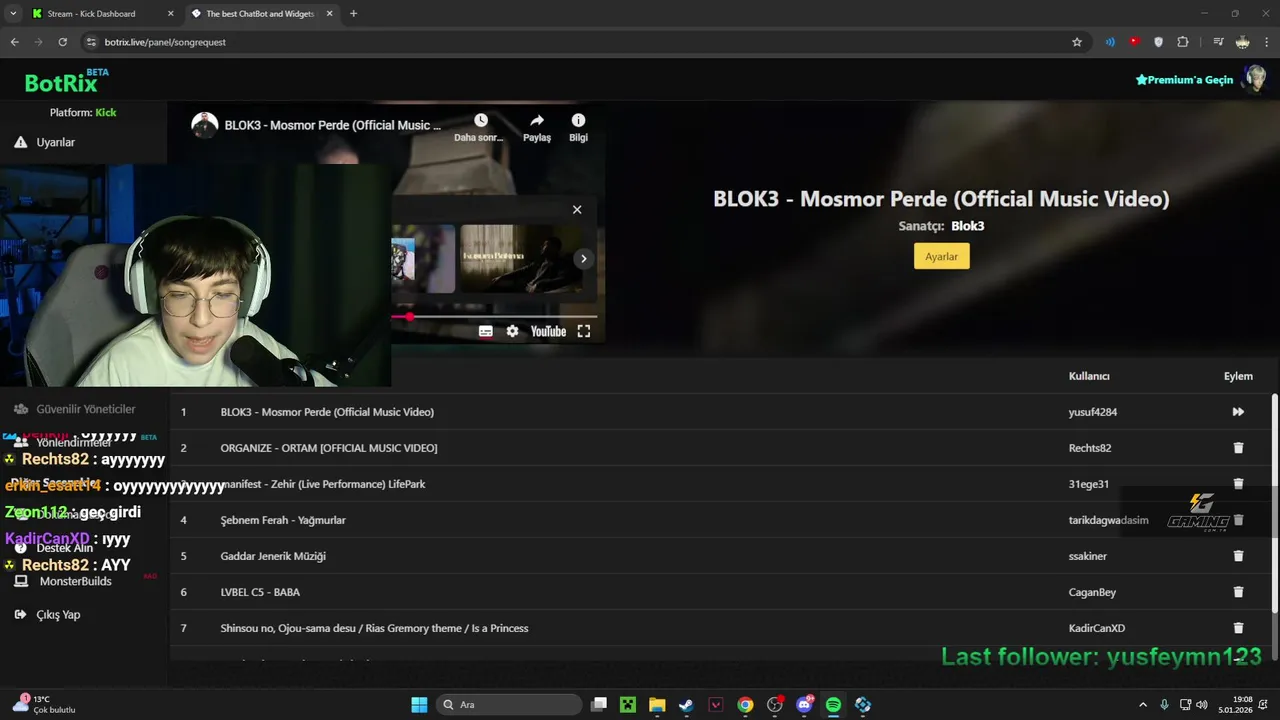Click the BotRix logo
Image resolution: width=1280 pixels, height=720 pixels.
pos(66,82)
